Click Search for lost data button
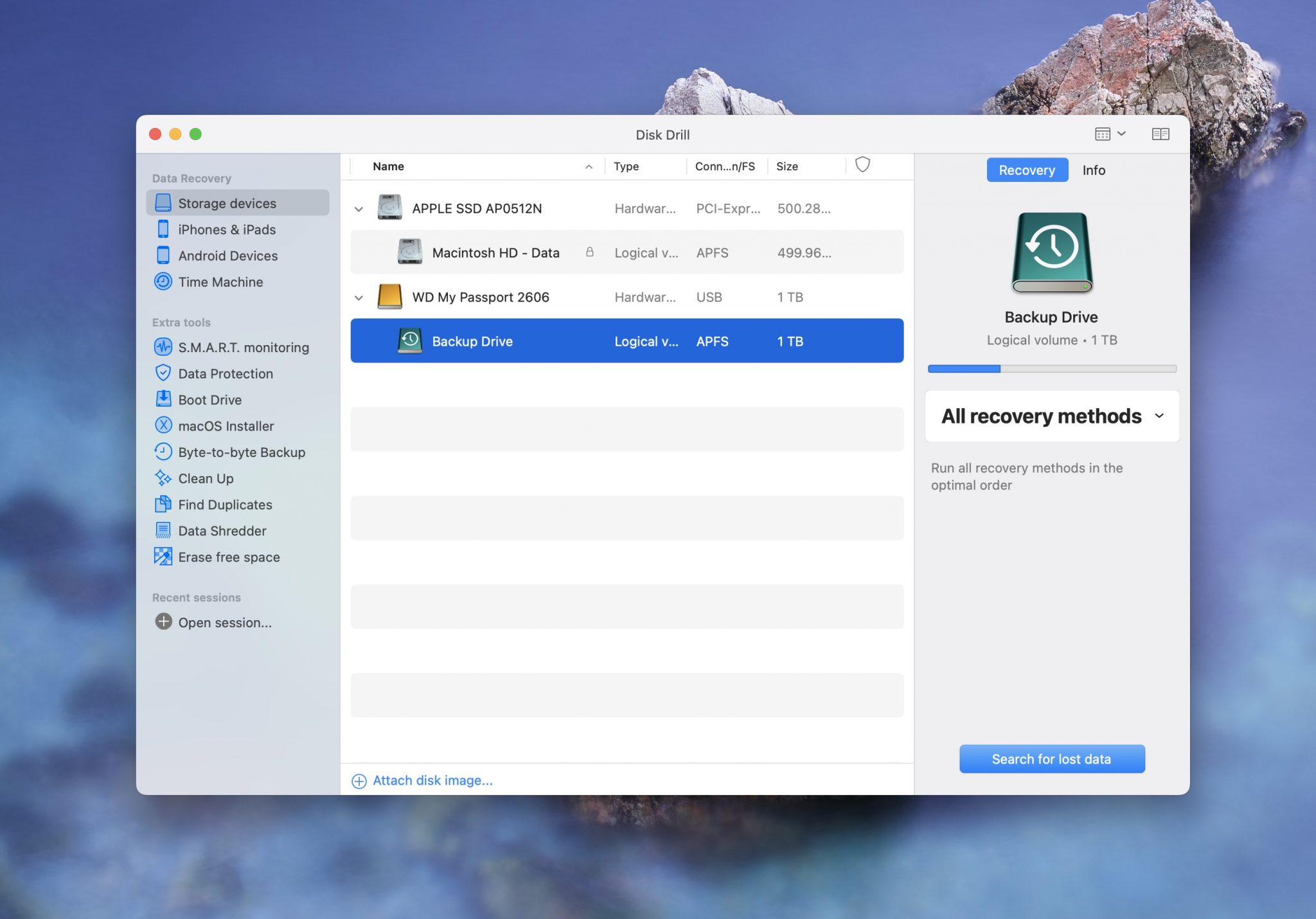 coord(1051,758)
